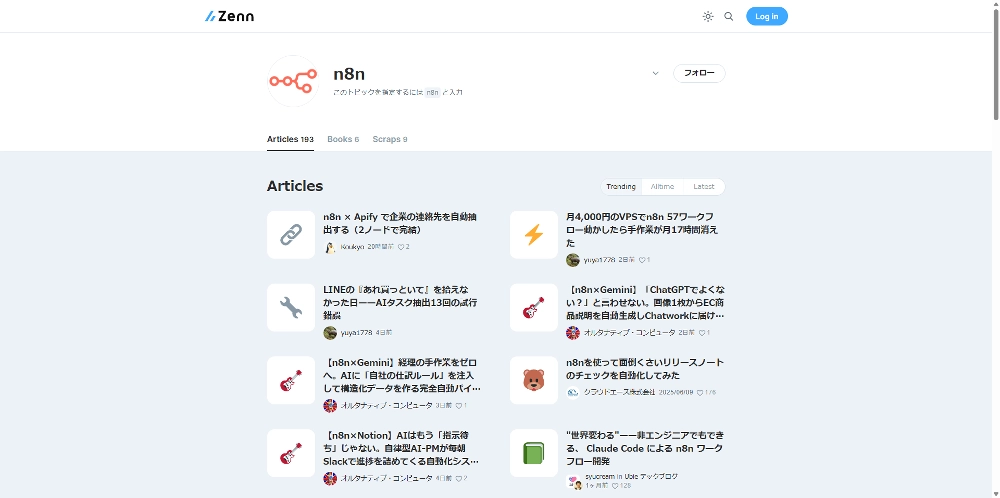
Task: Open the n8n × Apify article title
Action: pos(400,222)
